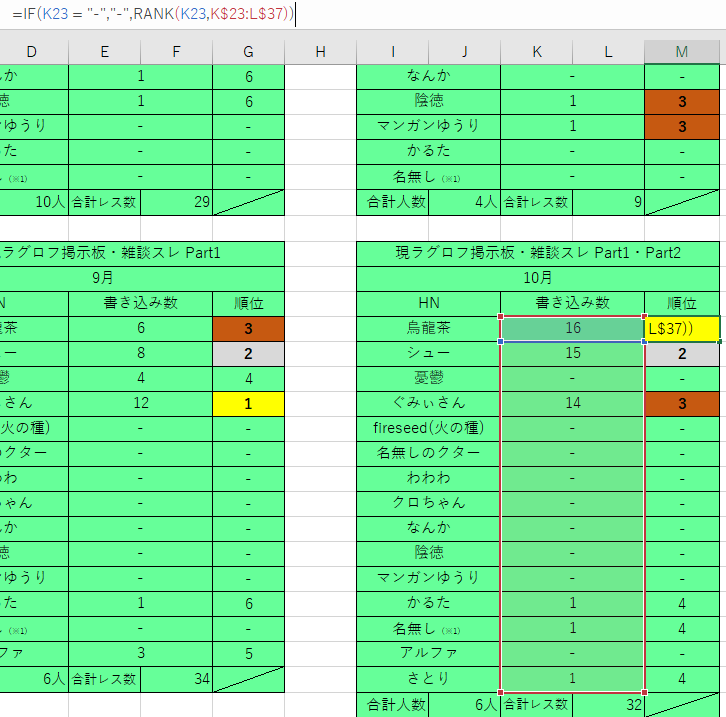Image resolution: width=726 pixels, height=717 pixels.
Task: Click the 'ラグロフ掲示板・雑談スレ Part1' title cell
Action: [x=142, y=253]
